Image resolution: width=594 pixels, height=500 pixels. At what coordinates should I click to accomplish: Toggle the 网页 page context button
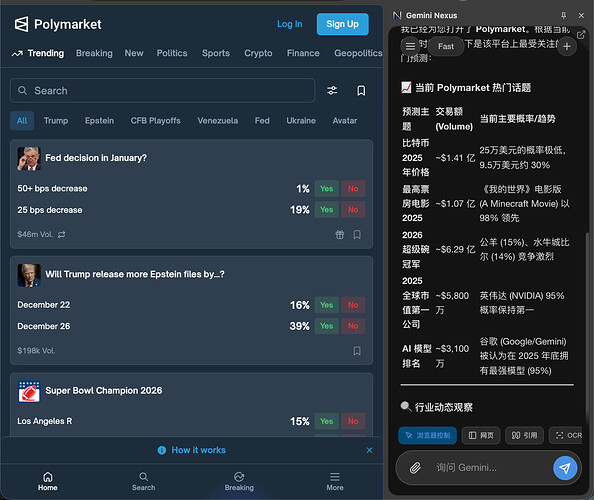pyautogui.click(x=481, y=435)
